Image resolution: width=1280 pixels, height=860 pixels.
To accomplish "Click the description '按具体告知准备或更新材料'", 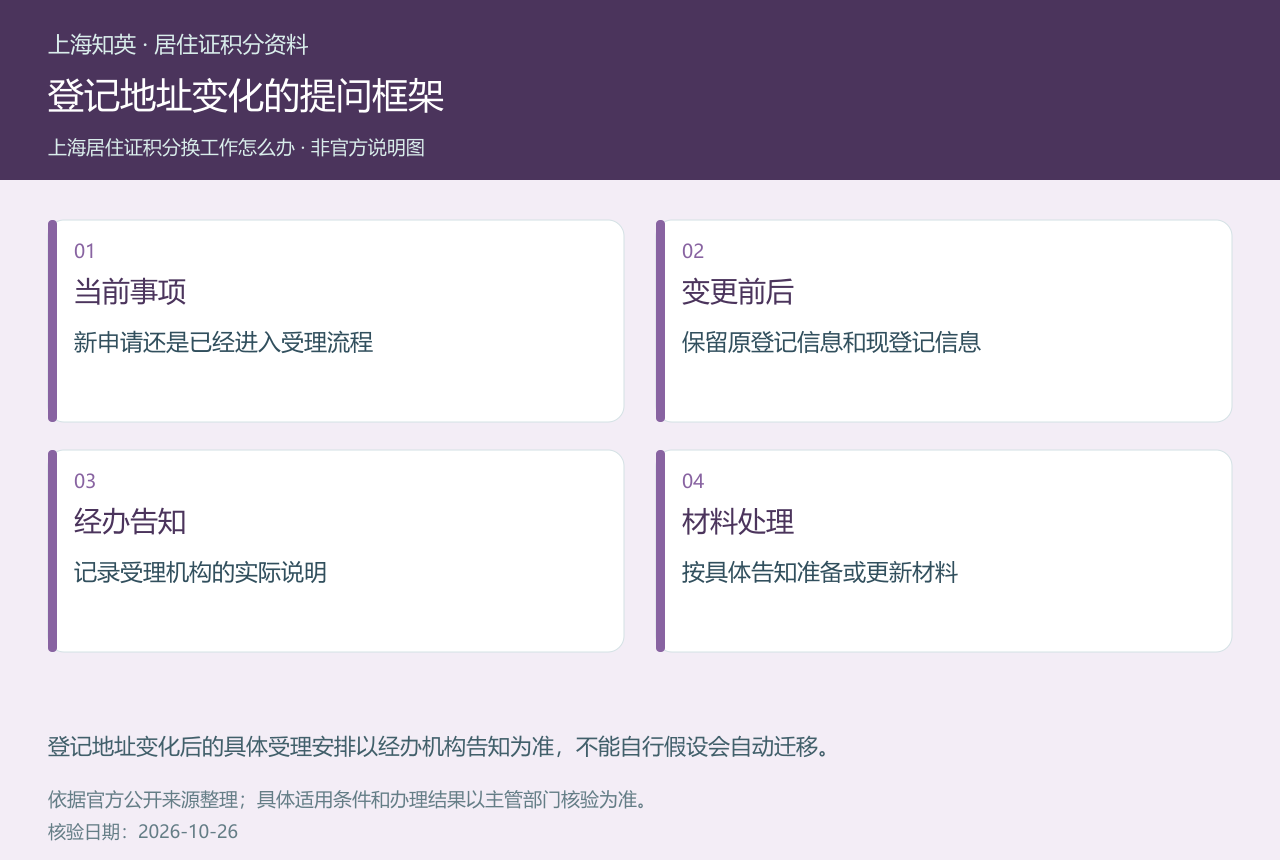I will coord(820,572).
